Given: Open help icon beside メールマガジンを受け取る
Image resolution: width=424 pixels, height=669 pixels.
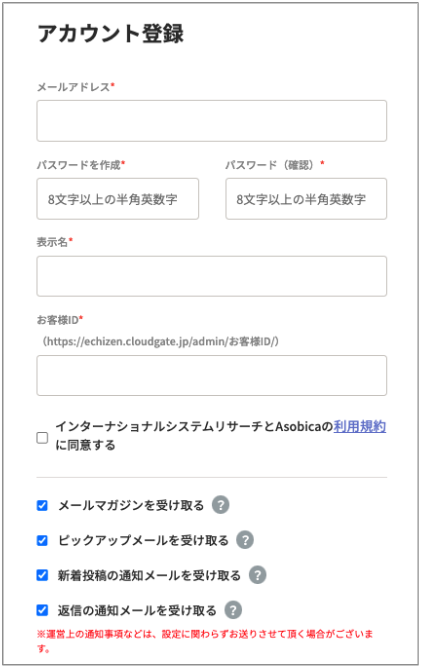Looking at the screenshot, I should pyautogui.click(x=221, y=505).
